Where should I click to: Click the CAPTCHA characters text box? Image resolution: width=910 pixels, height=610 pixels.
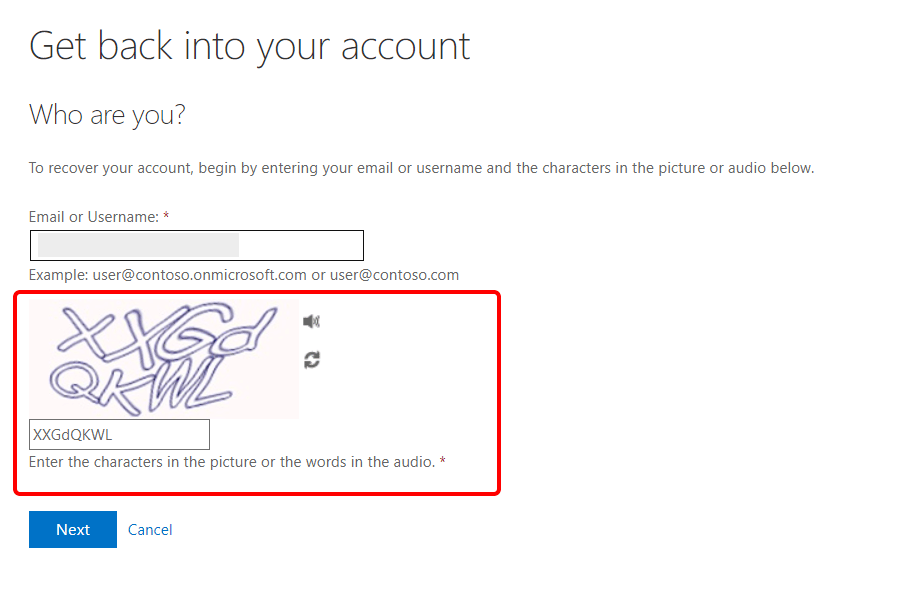tap(119, 435)
